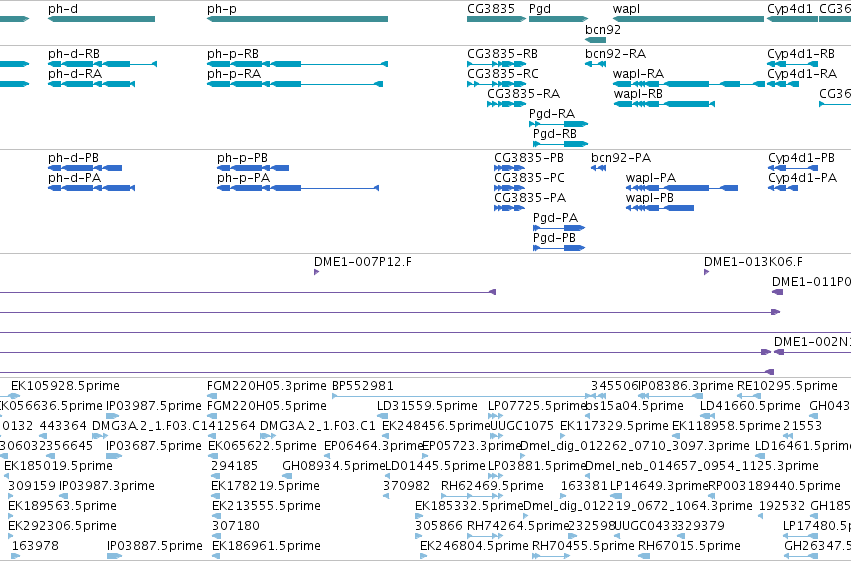Click the ph-d gene label
Image resolution: width=851 pixels, height=561 pixels.
point(63,9)
